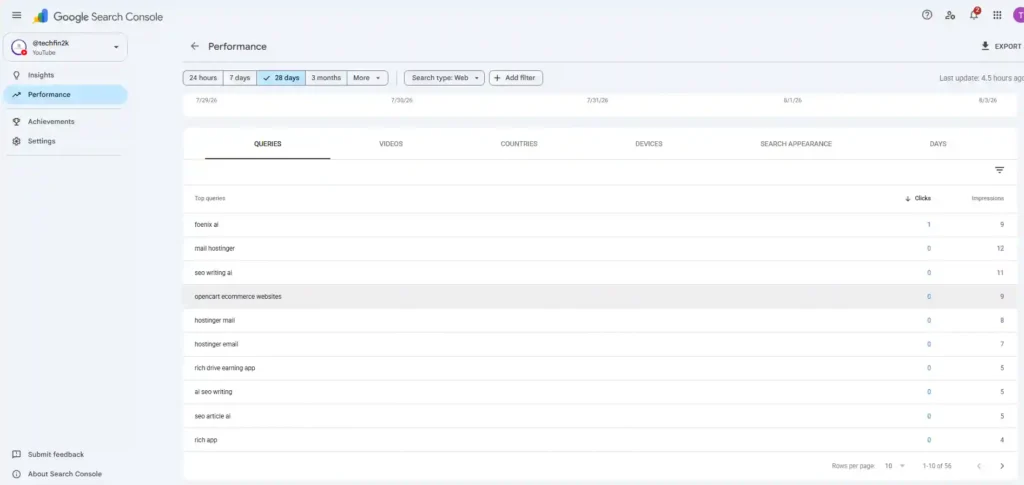
Task: Click Submit feedback link
Action: [49, 454]
